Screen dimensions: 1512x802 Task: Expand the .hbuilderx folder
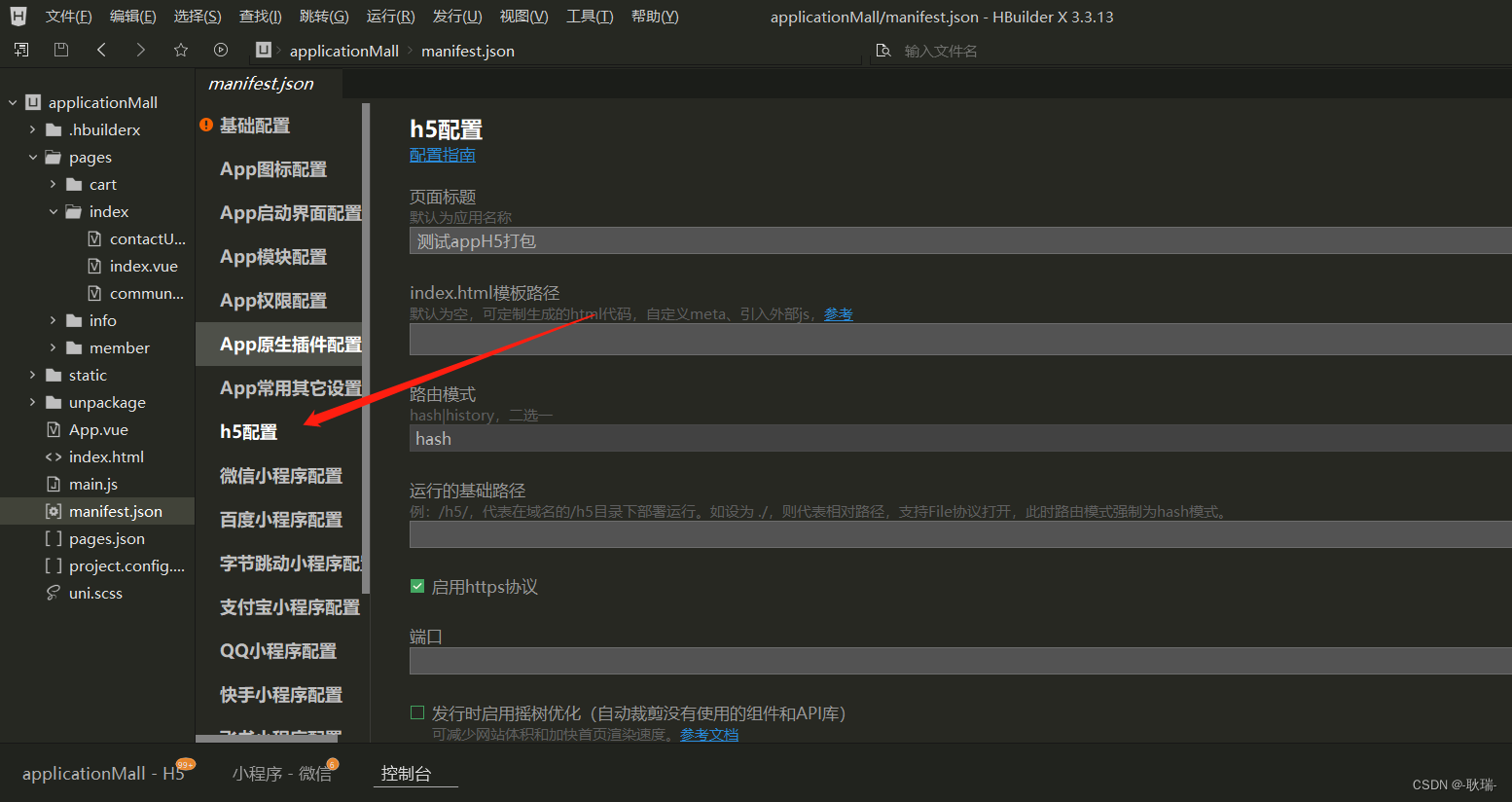coord(32,129)
